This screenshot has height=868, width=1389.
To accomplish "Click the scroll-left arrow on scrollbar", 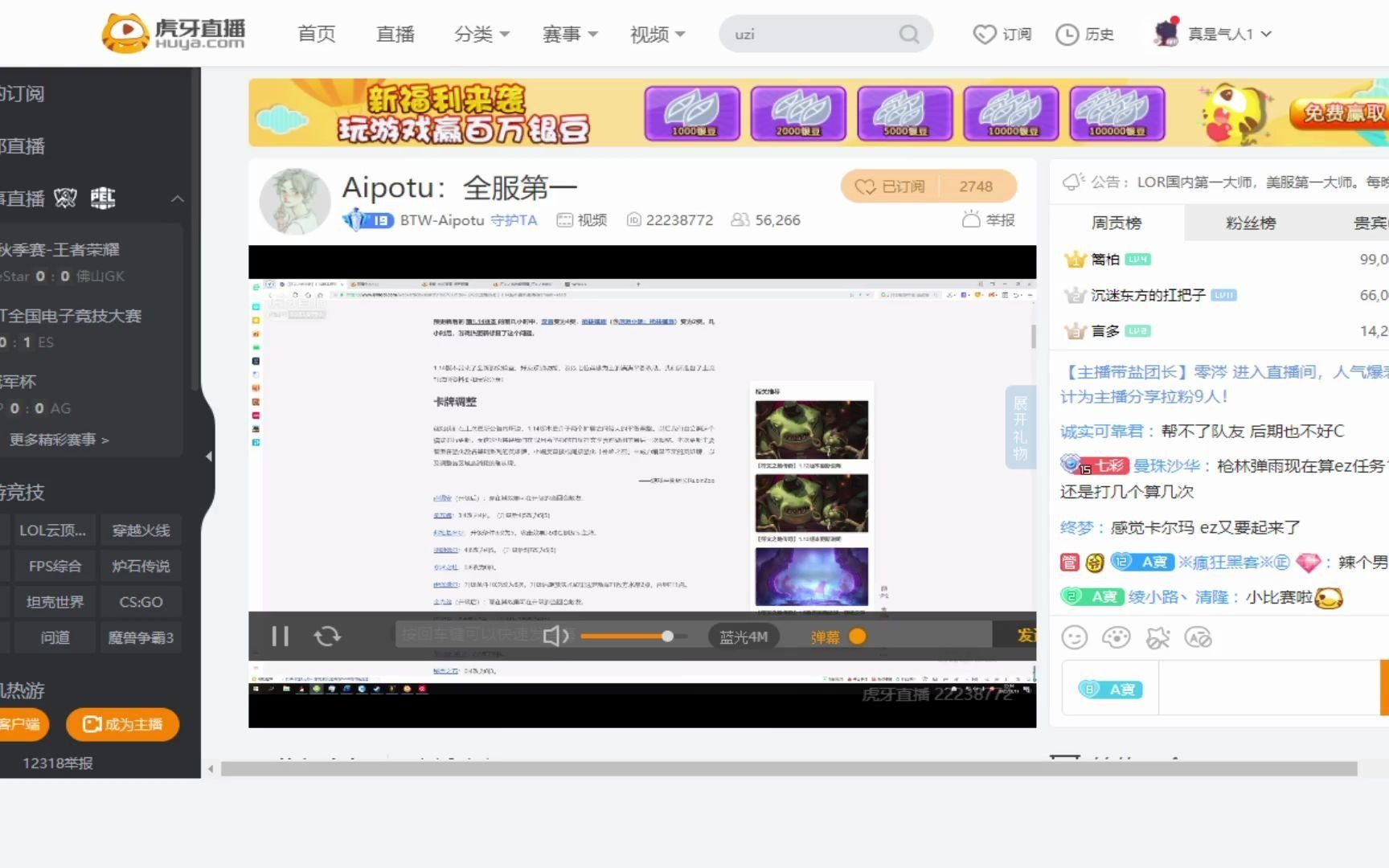I will click(211, 769).
